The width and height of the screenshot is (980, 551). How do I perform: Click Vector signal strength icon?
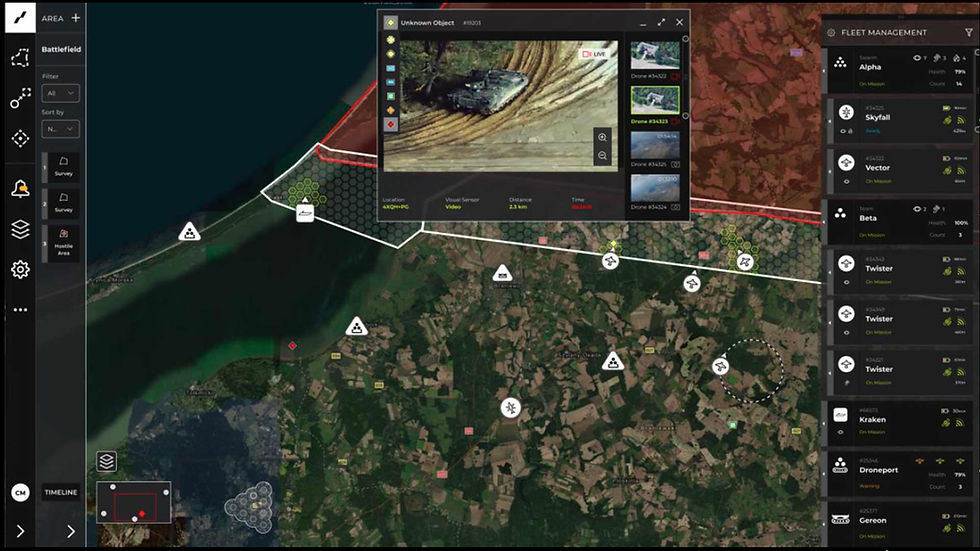point(961,171)
